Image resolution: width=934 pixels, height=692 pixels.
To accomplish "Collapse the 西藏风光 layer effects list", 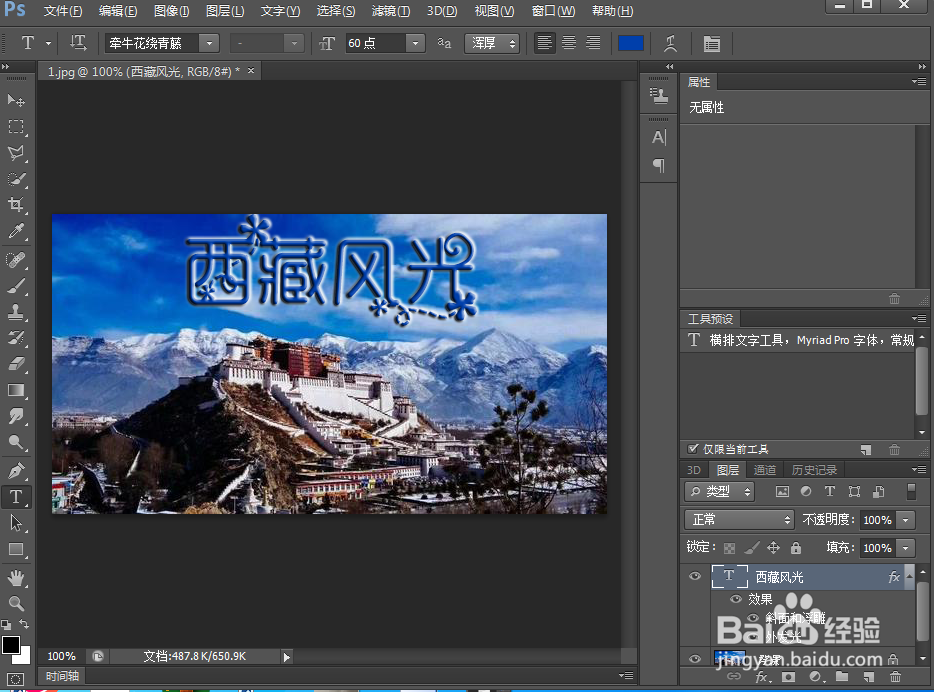I will [x=909, y=576].
